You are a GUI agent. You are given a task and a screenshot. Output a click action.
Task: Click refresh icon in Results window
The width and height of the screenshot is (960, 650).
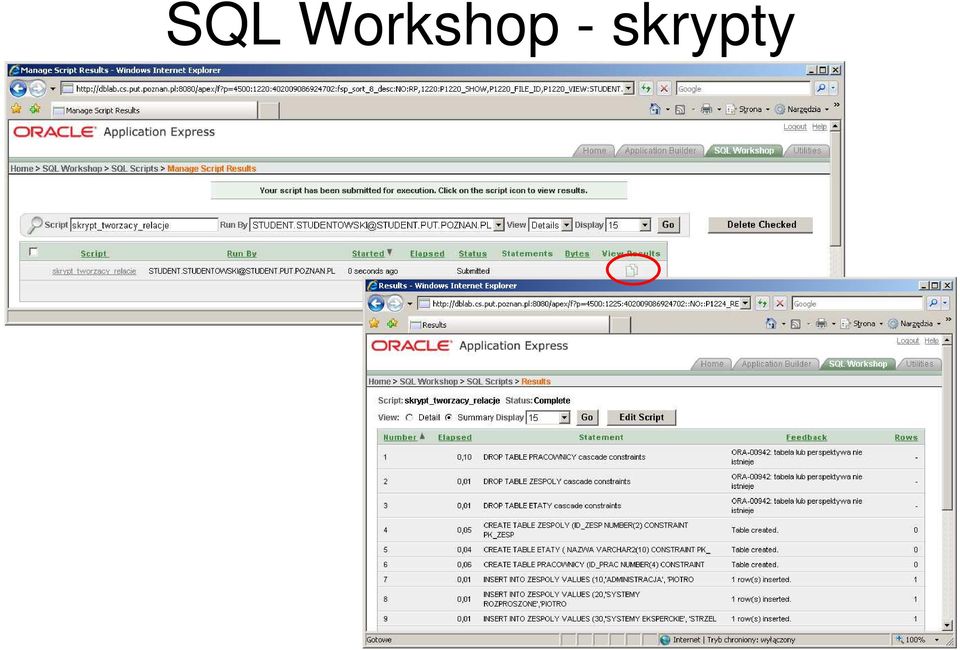click(x=762, y=304)
